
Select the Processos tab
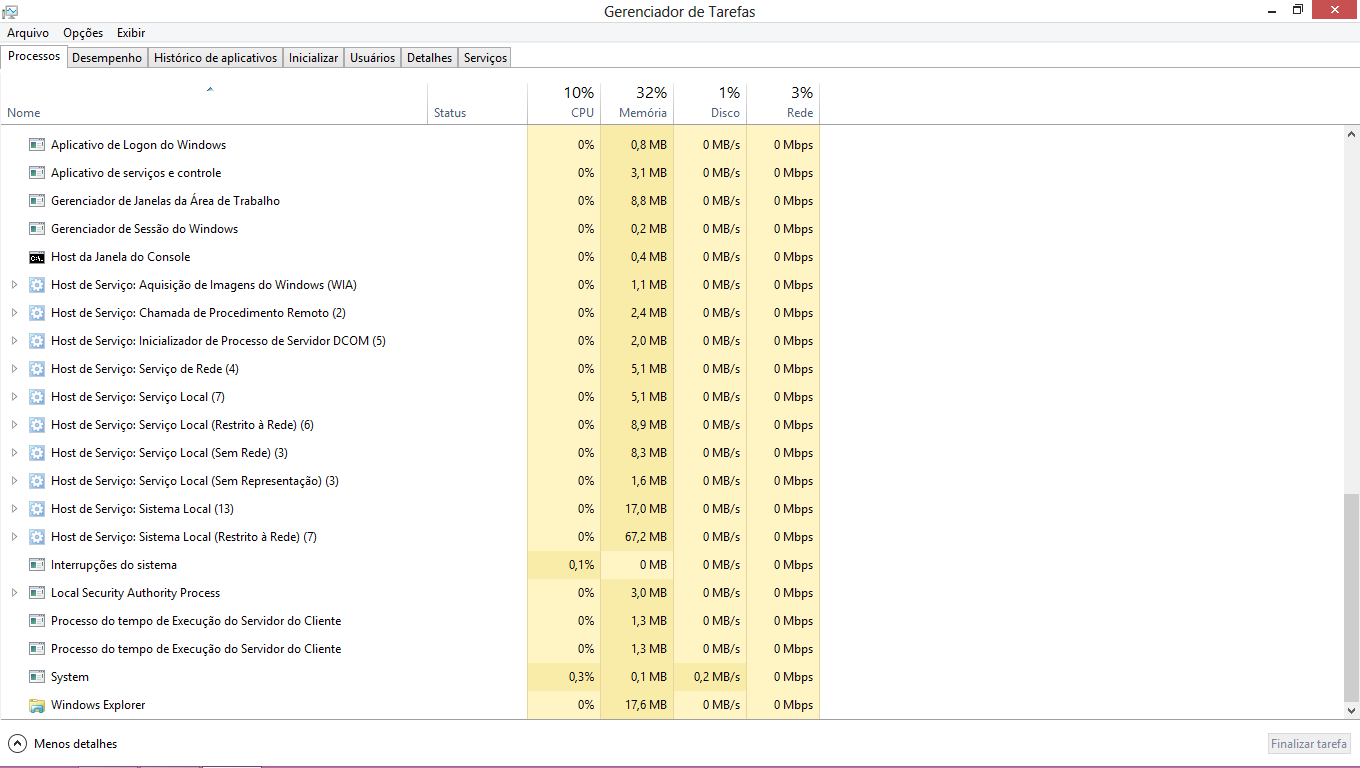(34, 56)
